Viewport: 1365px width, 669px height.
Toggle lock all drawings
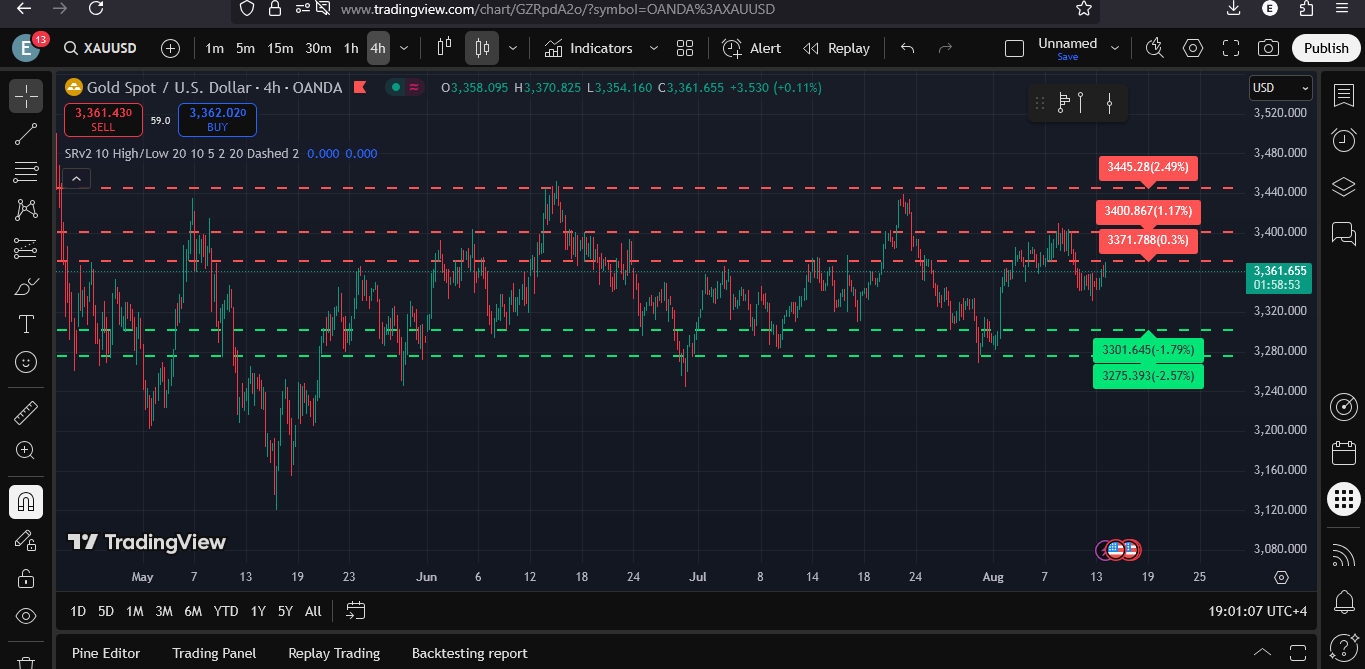coord(26,579)
